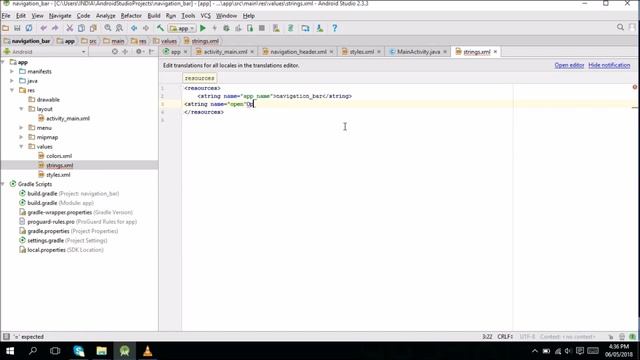The height and width of the screenshot is (360, 640).
Task: Click the Paste toolbar icon
Action: pyautogui.click(x=93, y=28)
